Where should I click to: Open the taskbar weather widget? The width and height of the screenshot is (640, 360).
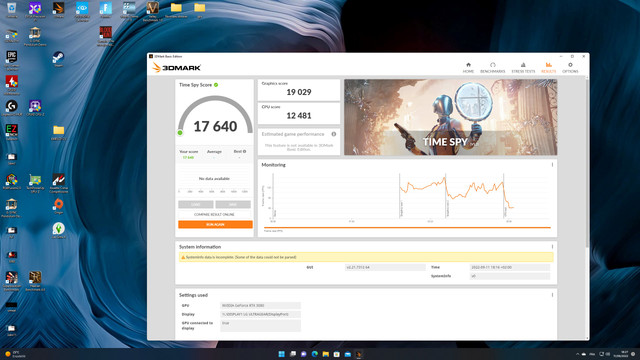click(15, 354)
